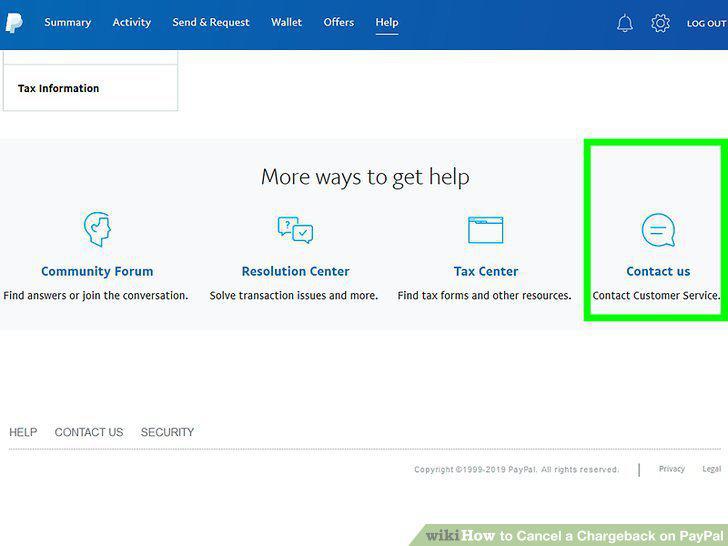Click the Community Forum head icon

coord(97,229)
